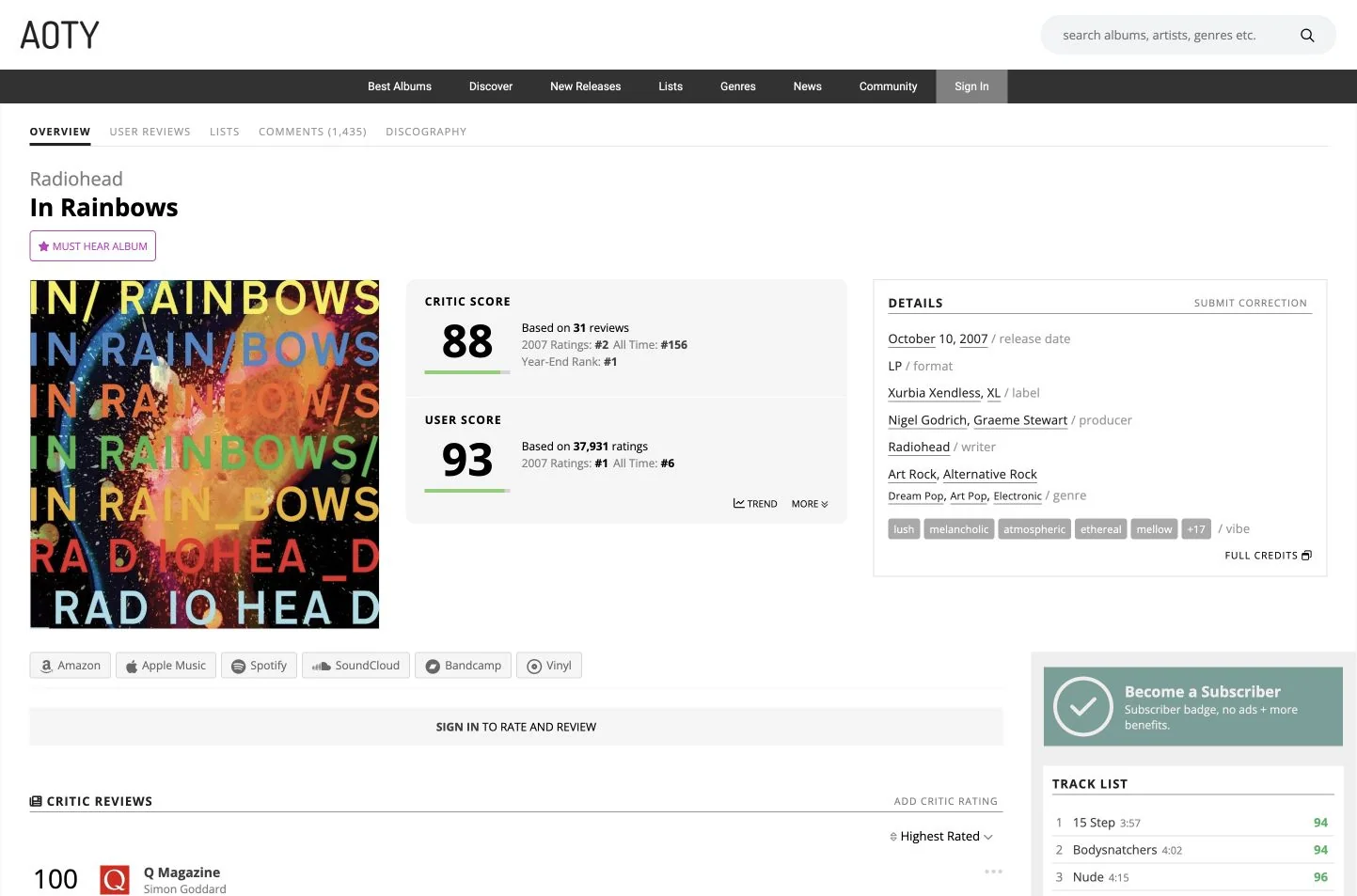The image size is (1357, 896).
Task: Open the Discover menu
Action: coord(491,86)
